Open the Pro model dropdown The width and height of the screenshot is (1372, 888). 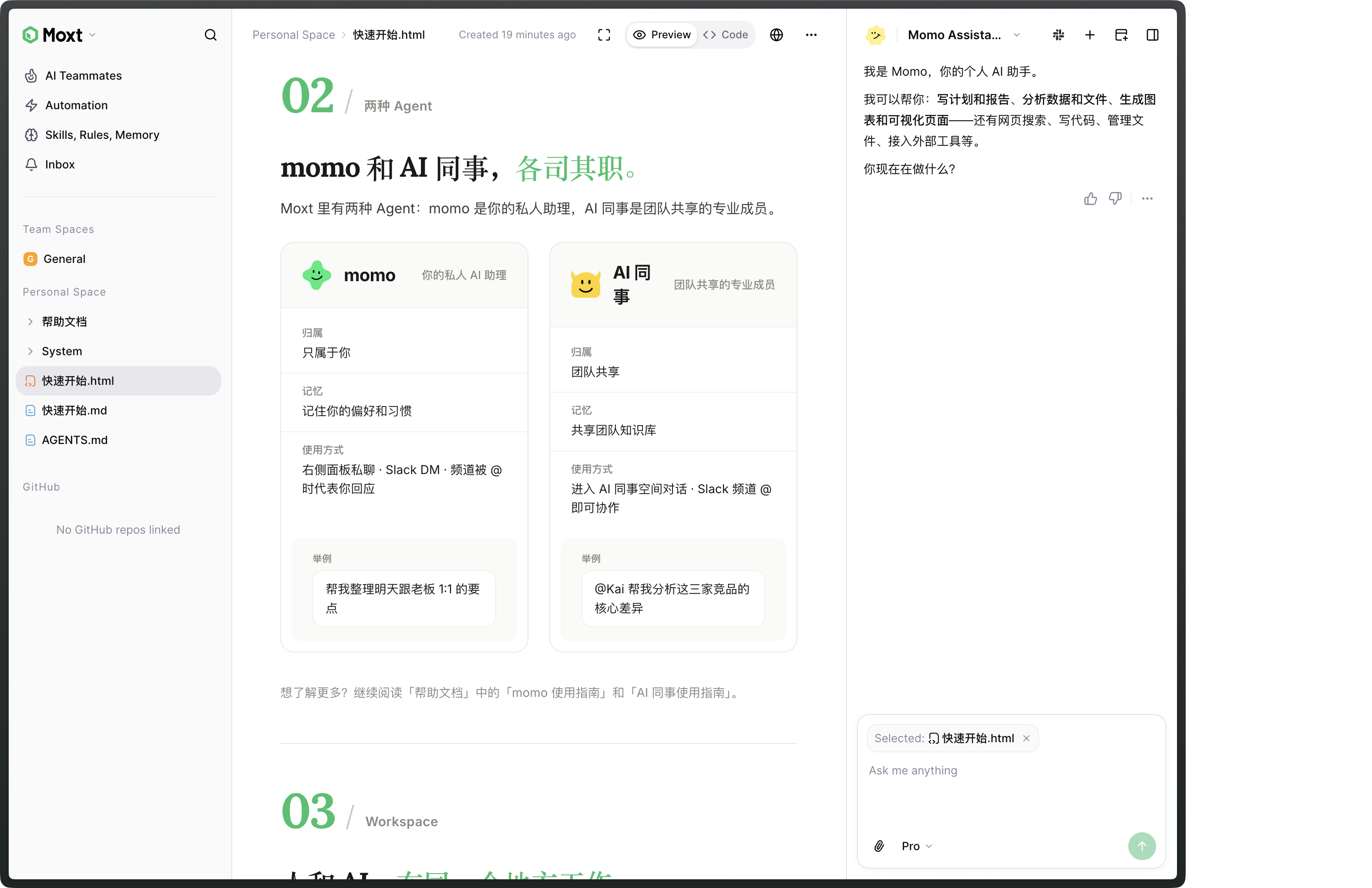[x=916, y=846]
